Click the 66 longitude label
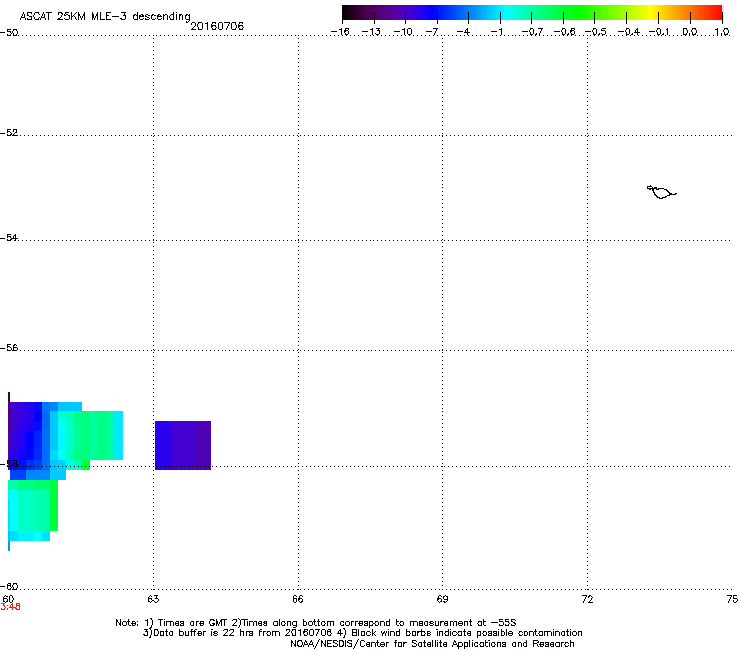The image size is (740, 650). click(298, 599)
